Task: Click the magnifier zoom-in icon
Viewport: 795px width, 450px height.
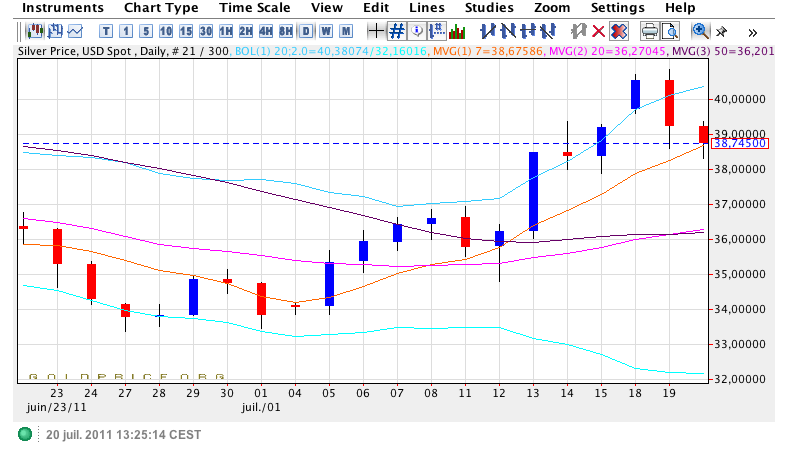Action: coord(700,30)
